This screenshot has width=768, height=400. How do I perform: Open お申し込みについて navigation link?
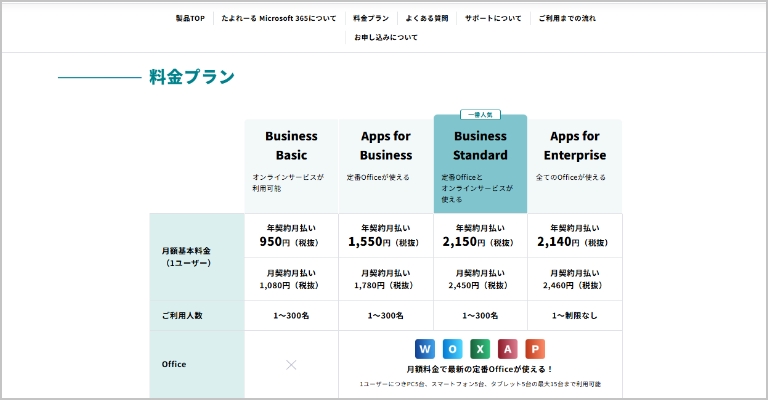click(x=386, y=37)
